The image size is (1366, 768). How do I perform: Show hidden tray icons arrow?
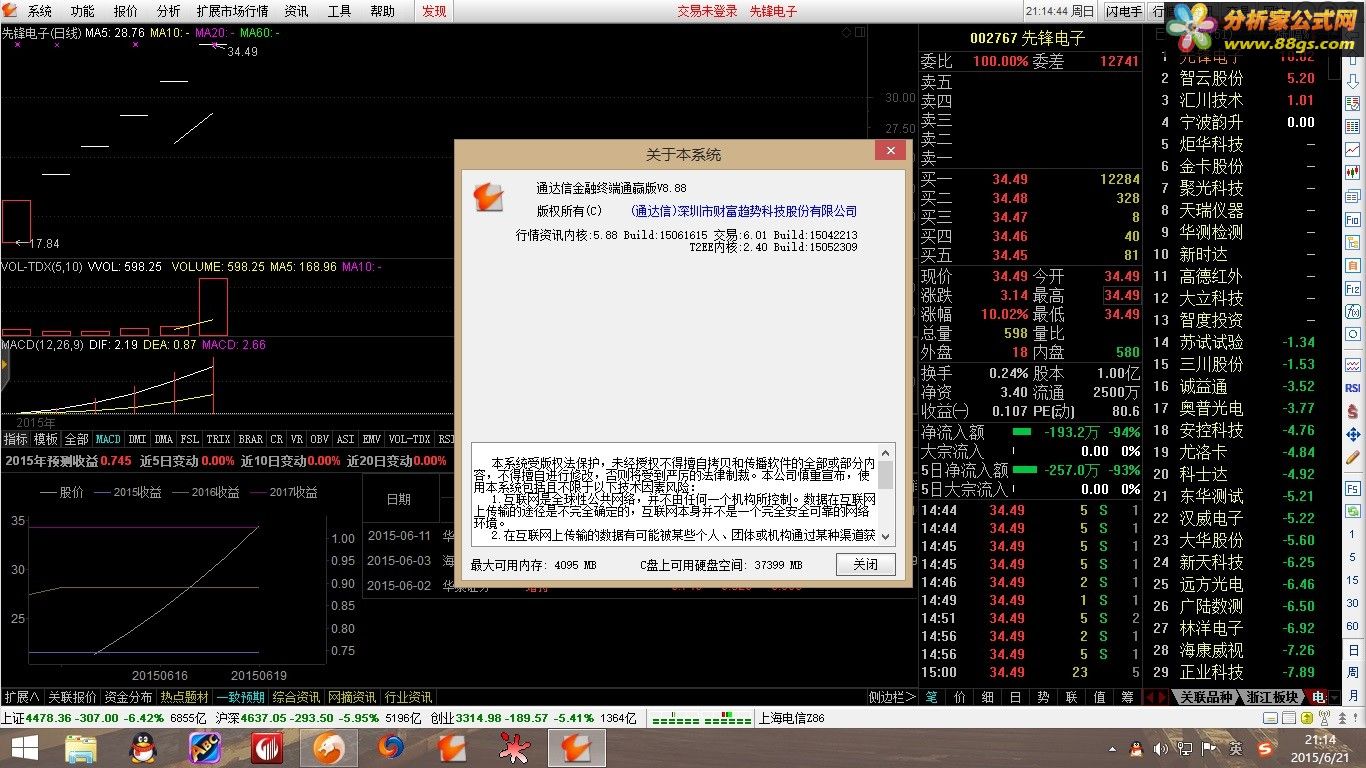click(1112, 749)
